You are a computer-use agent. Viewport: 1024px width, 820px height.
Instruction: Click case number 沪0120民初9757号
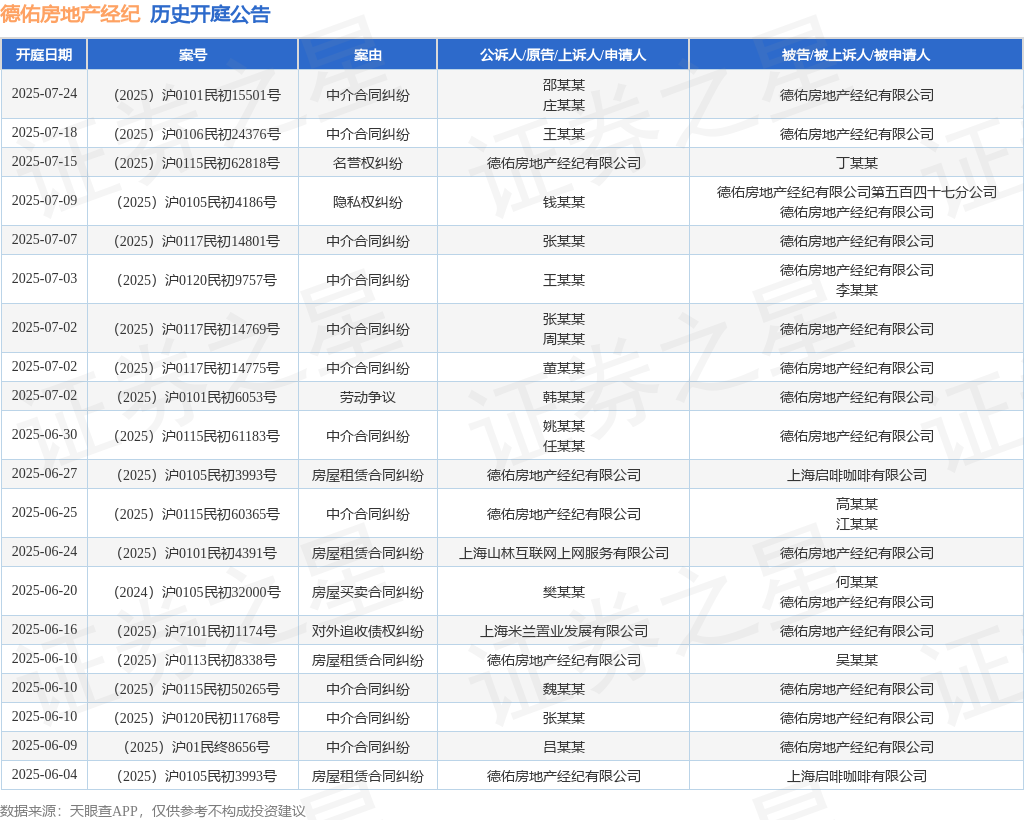tap(197, 281)
